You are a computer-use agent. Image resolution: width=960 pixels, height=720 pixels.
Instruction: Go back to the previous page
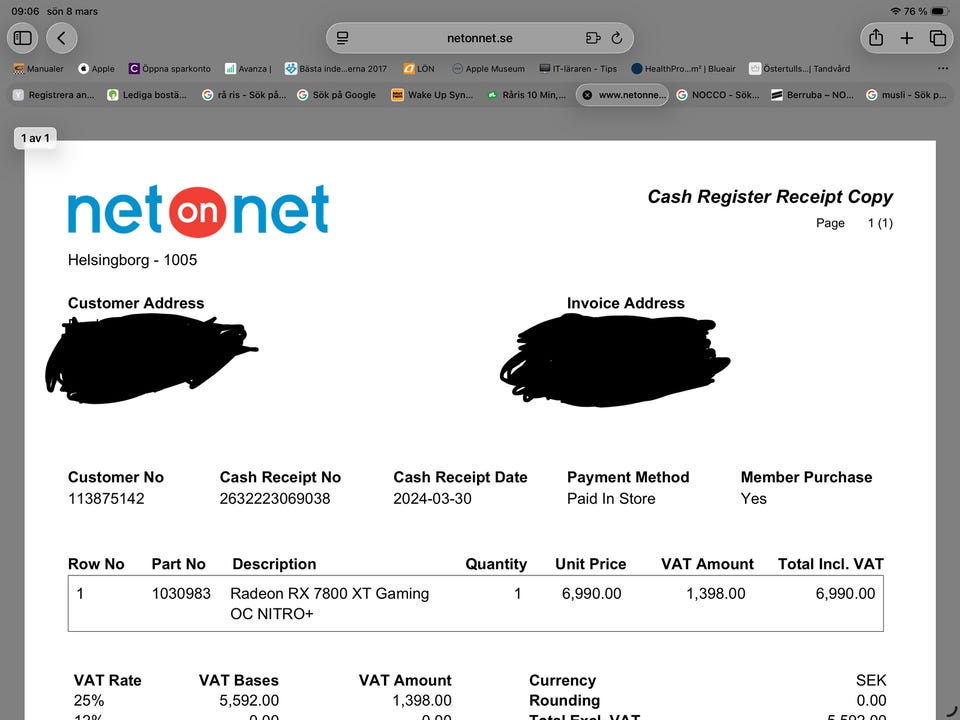[62, 38]
